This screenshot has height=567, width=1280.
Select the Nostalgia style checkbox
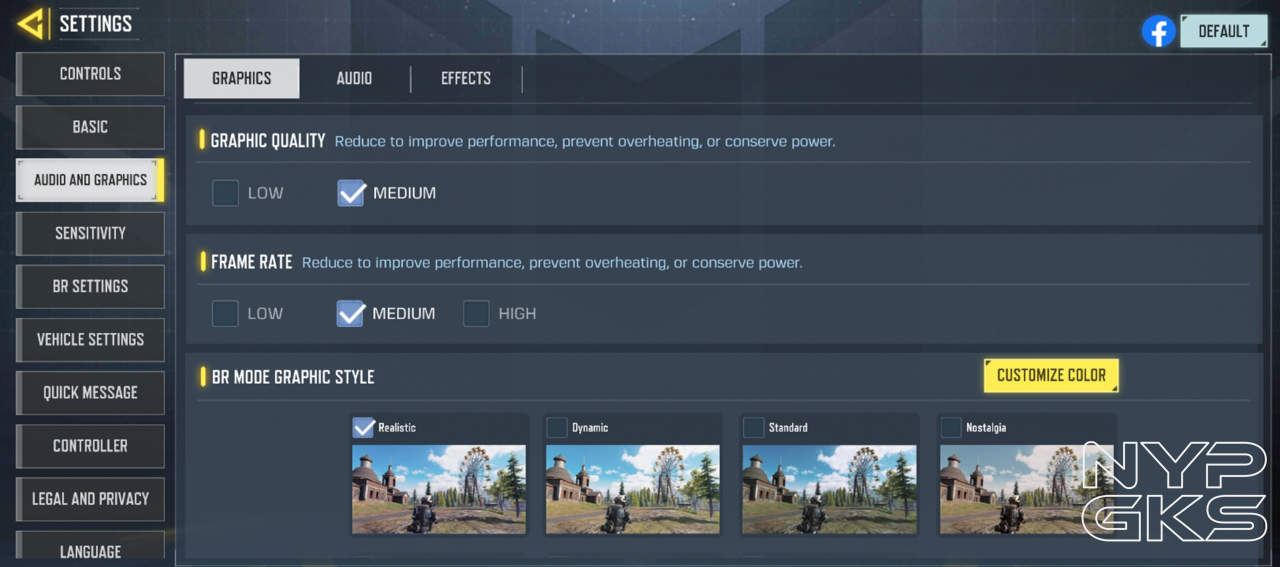click(x=951, y=428)
